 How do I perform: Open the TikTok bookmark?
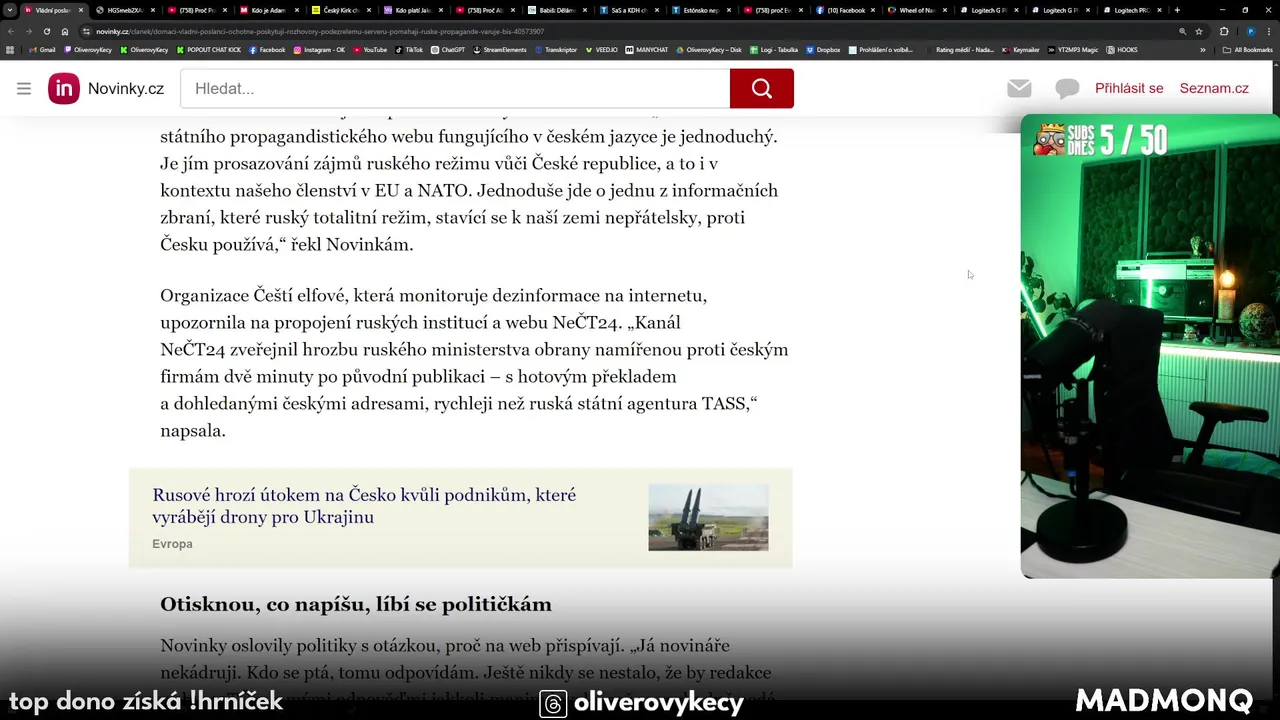(x=409, y=49)
